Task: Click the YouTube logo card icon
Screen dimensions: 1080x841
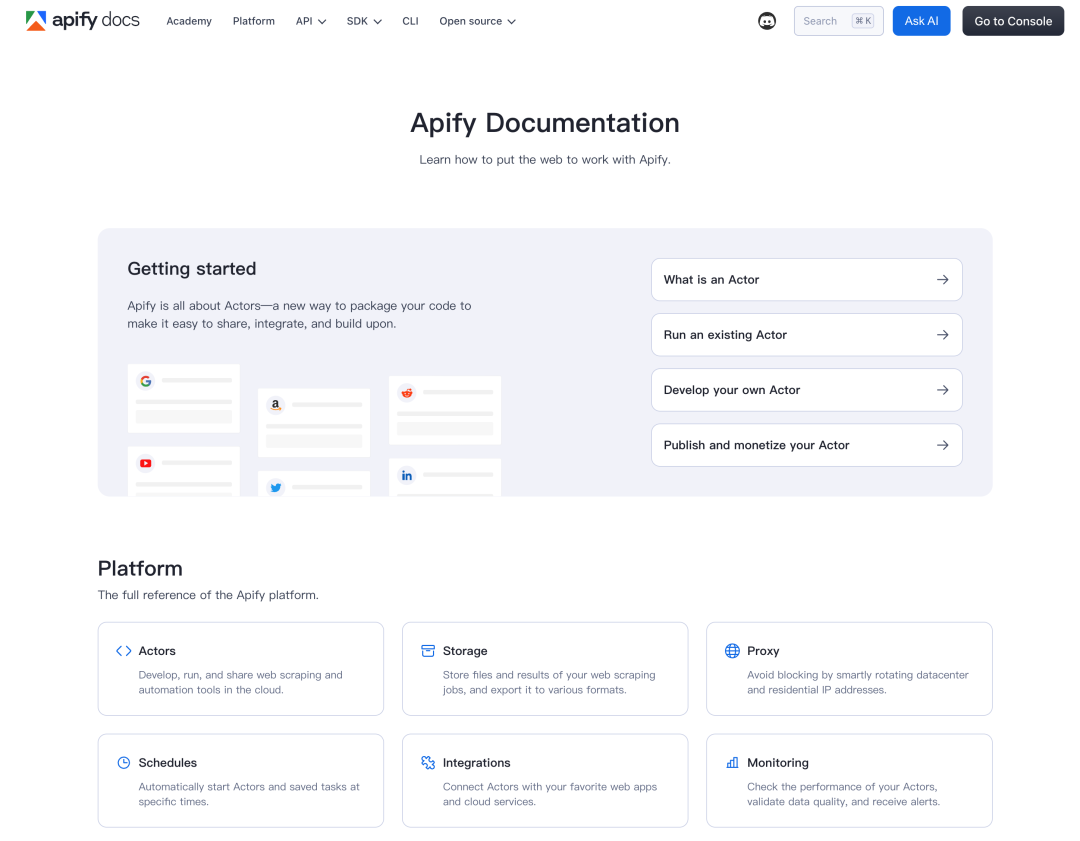Action: click(x=145, y=464)
